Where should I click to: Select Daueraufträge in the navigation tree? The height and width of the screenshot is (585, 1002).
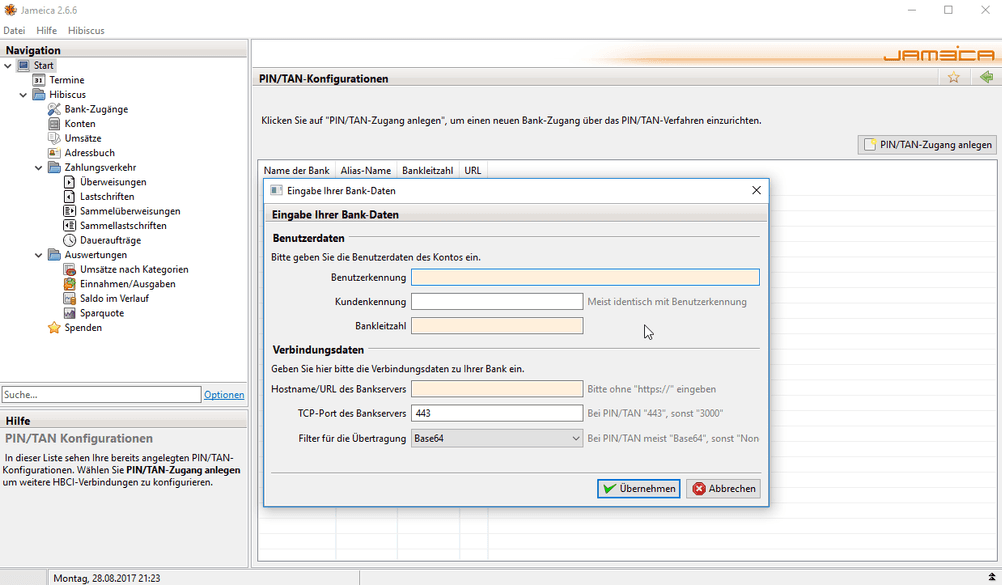(x=111, y=240)
